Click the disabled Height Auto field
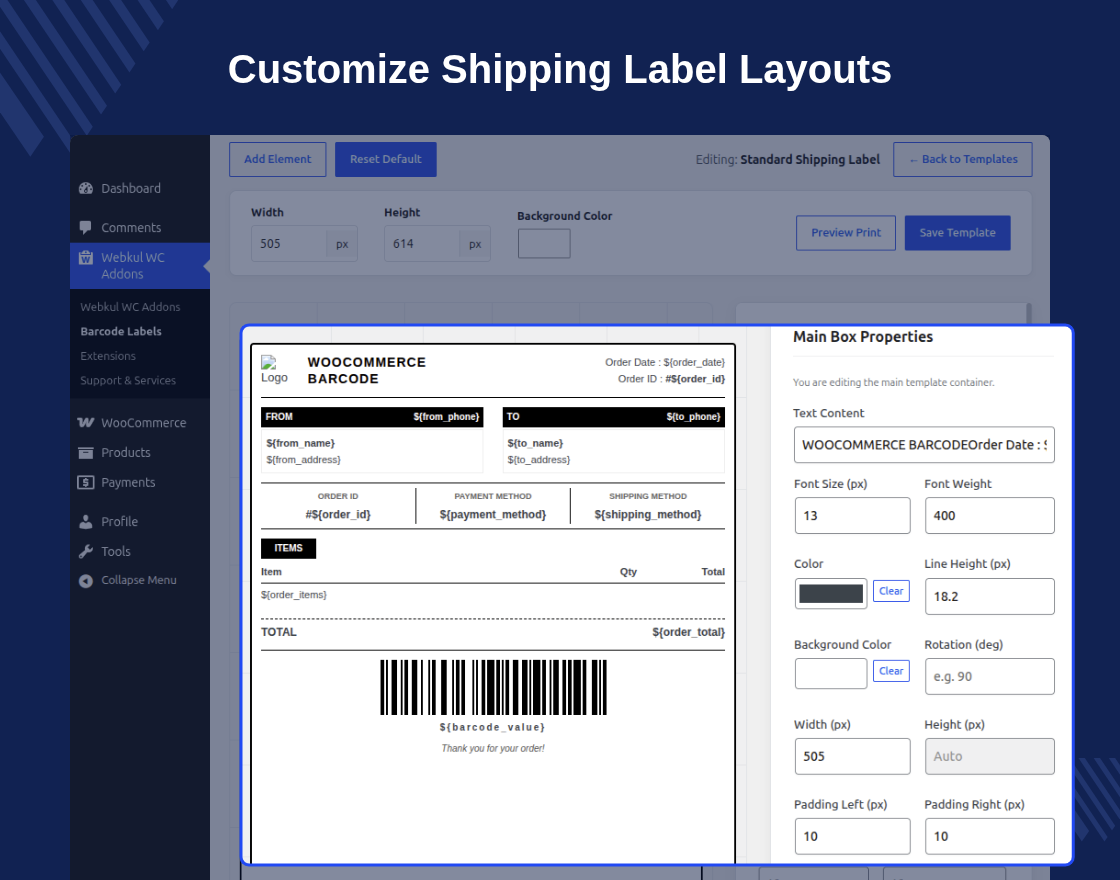Viewport: 1120px width, 880px height. click(989, 756)
